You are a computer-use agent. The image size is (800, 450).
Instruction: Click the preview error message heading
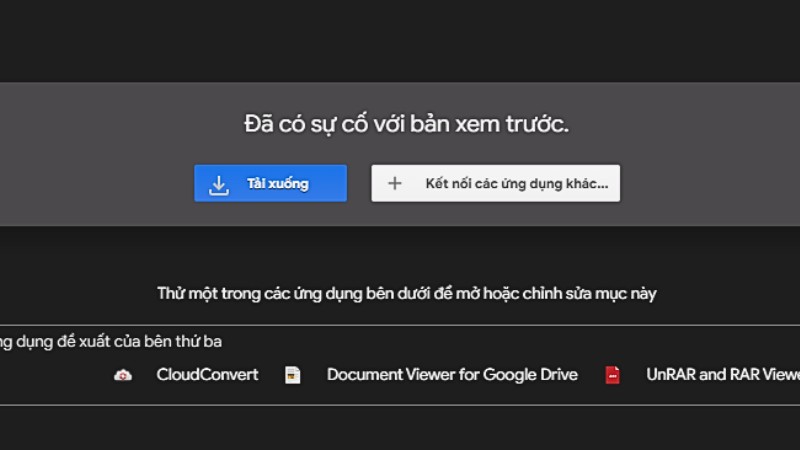406,125
